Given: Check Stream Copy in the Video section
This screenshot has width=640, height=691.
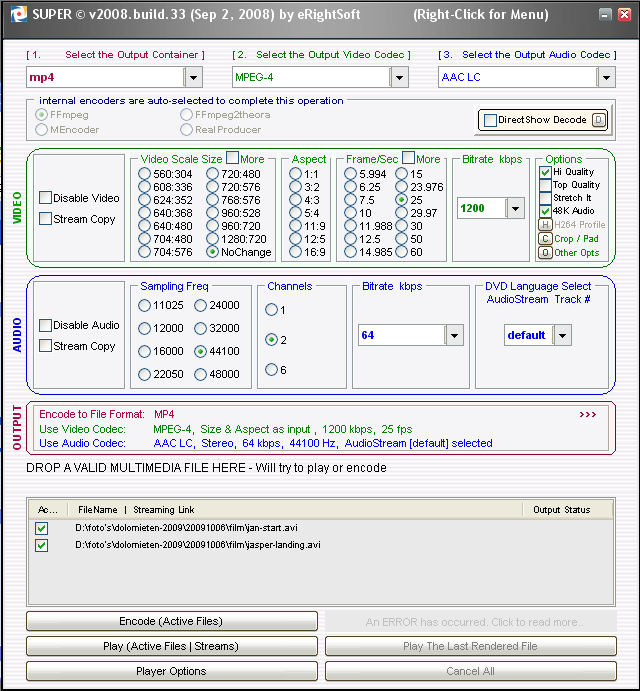Looking at the screenshot, I should click(x=45, y=219).
